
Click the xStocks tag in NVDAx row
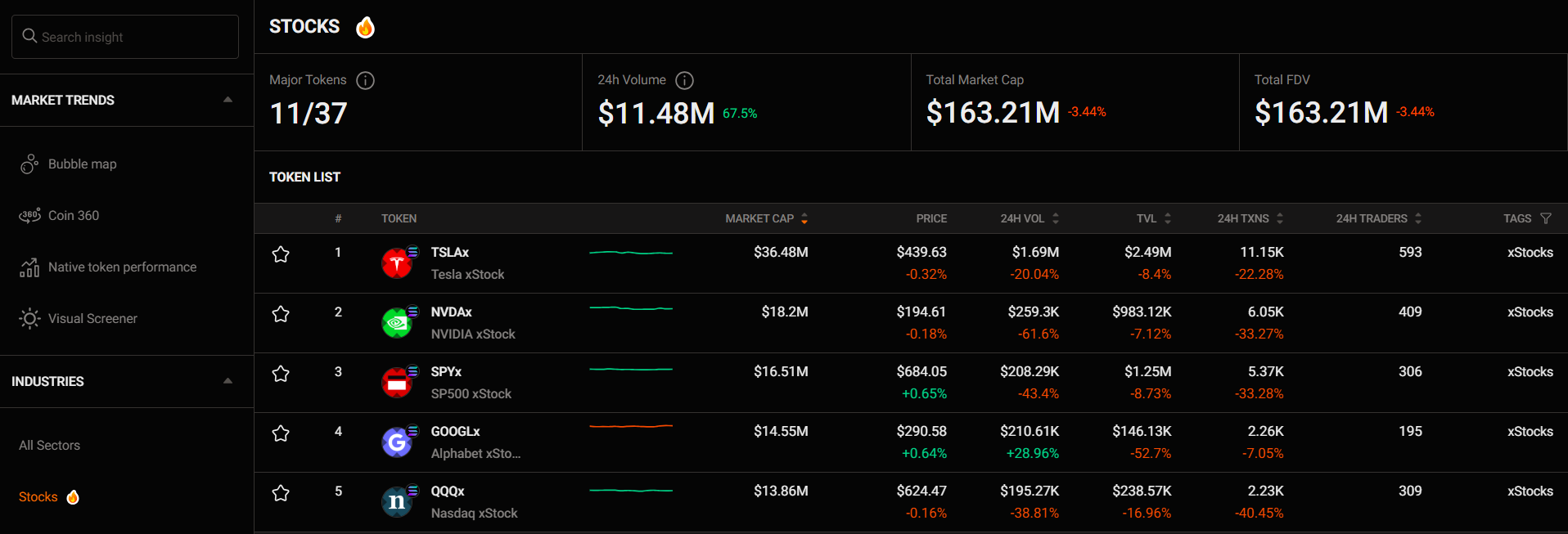[1530, 312]
